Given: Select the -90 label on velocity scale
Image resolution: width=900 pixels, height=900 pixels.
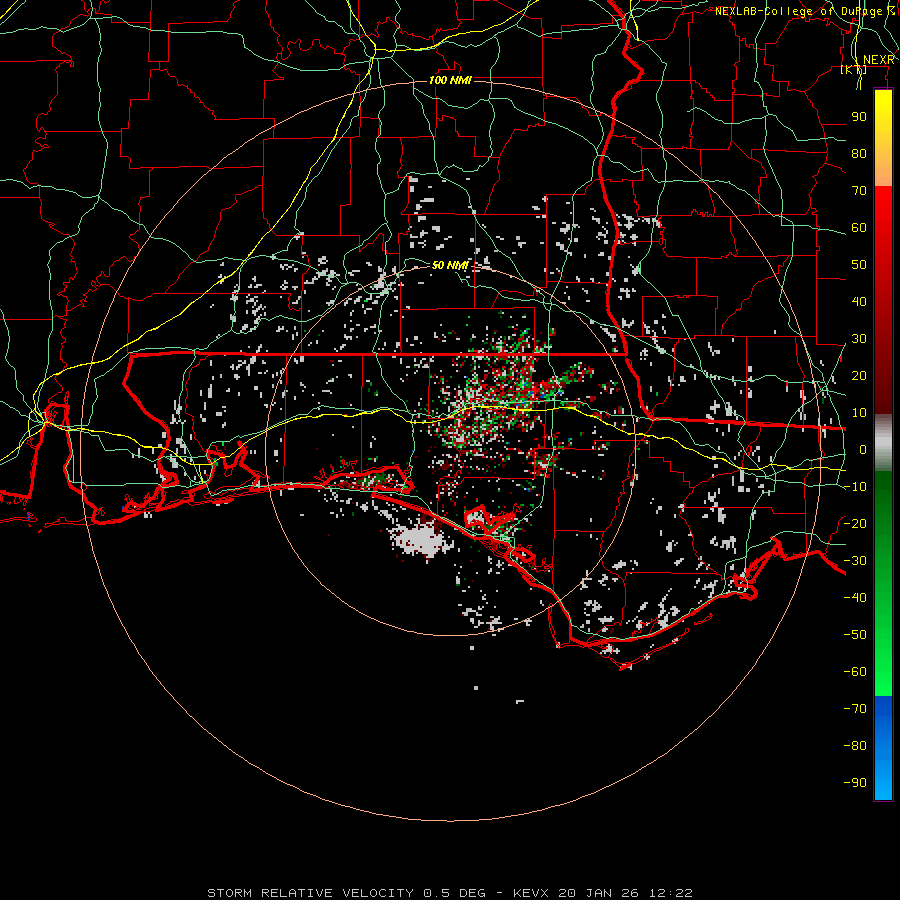Looking at the screenshot, I should [x=855, y=783].
